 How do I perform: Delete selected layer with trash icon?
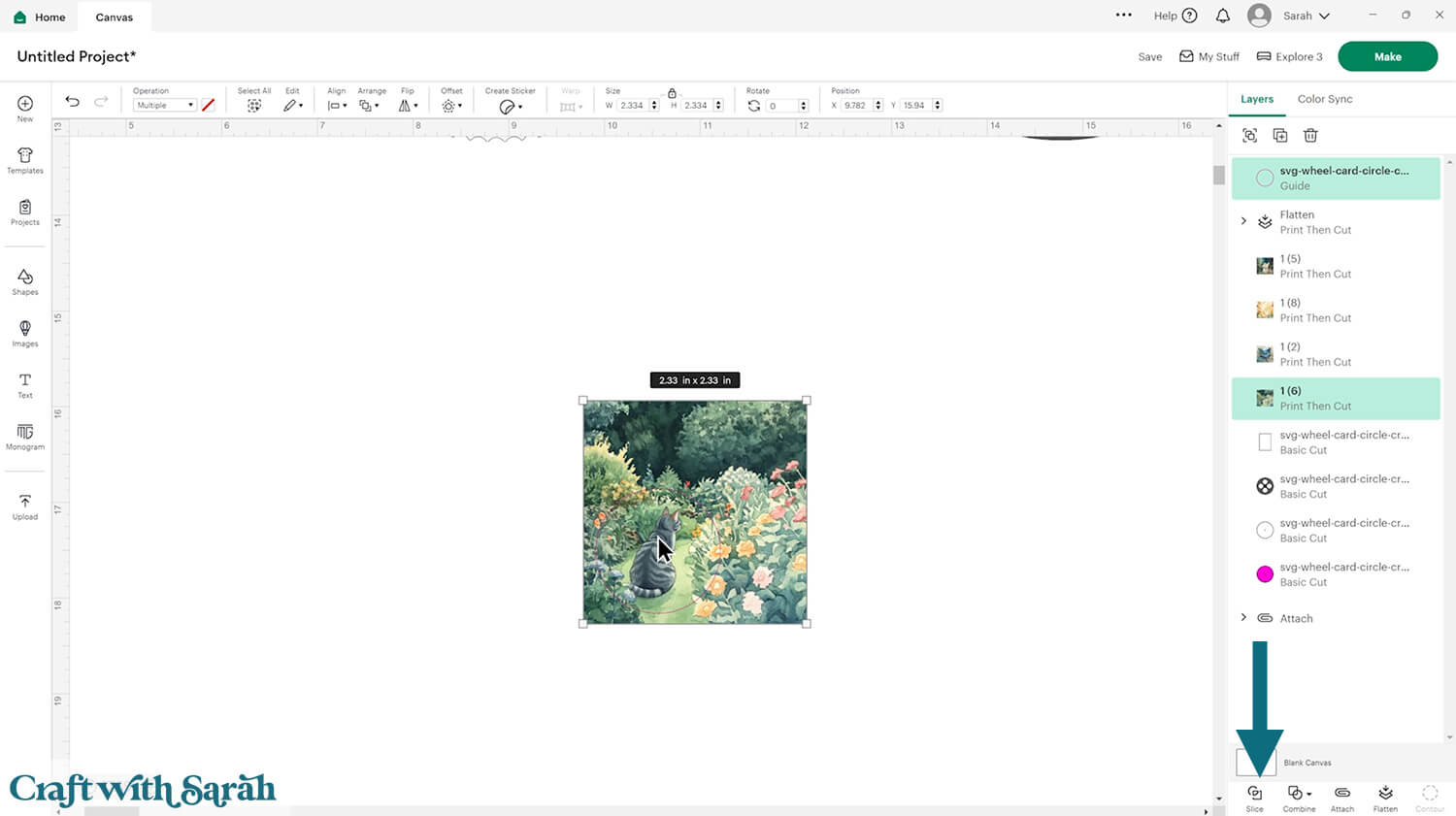click(1310, 136)
